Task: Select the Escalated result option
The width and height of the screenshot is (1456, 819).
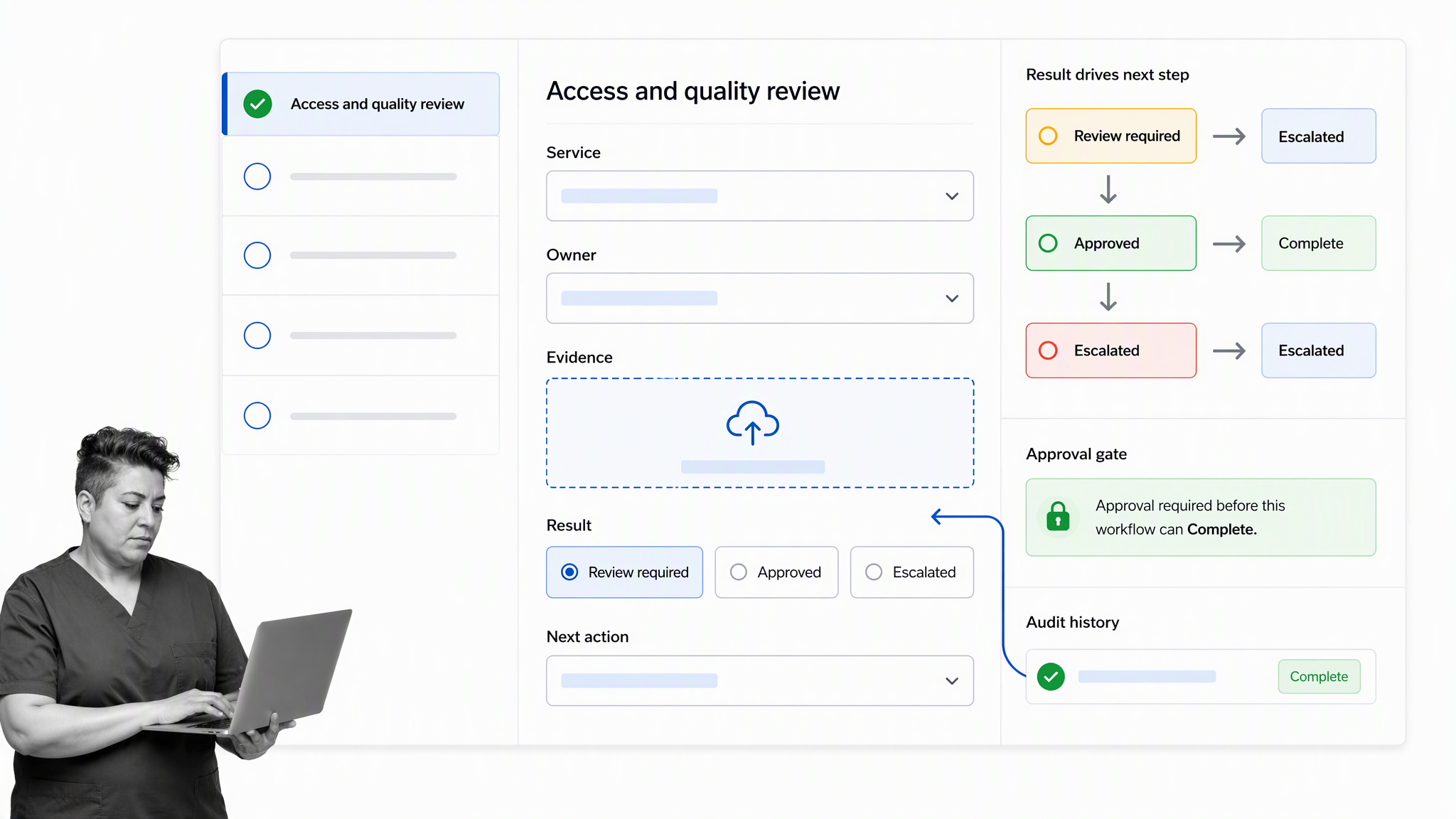Action: click(x=911, y=572)
